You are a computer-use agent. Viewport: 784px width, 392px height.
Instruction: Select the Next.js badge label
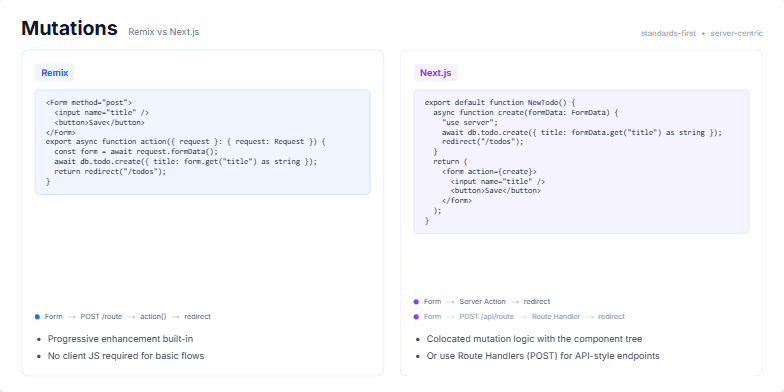tap(436, 72)
